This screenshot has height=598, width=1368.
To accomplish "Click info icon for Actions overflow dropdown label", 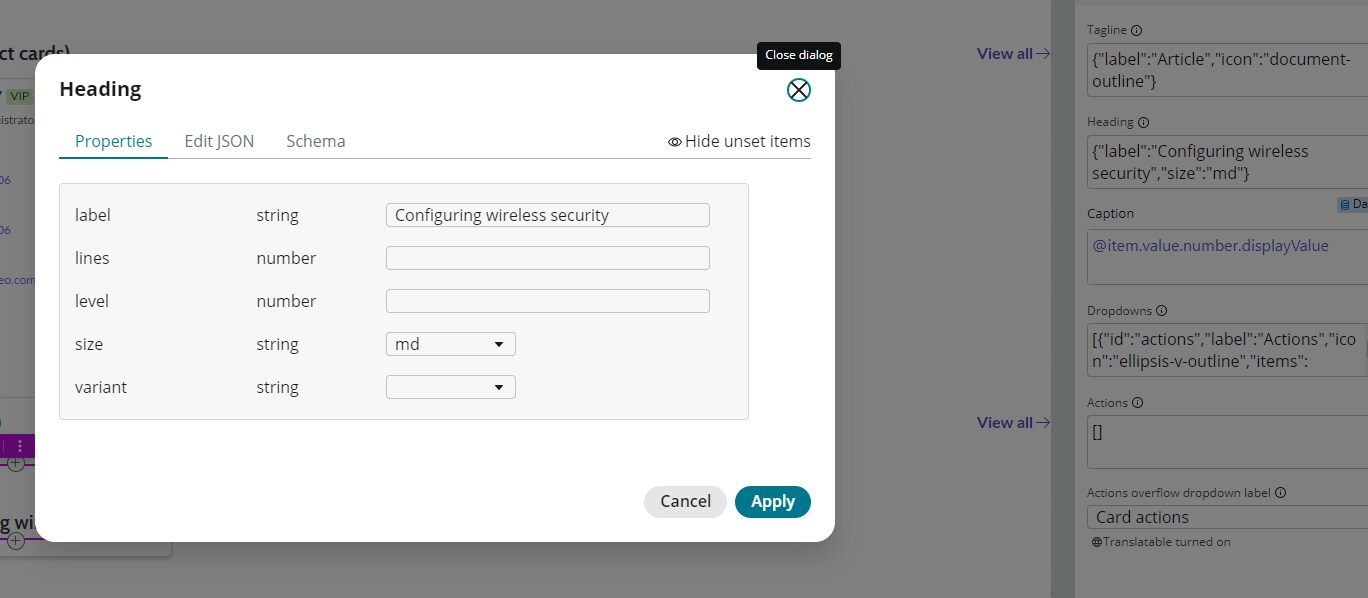I will click(x=1280, y=493).
